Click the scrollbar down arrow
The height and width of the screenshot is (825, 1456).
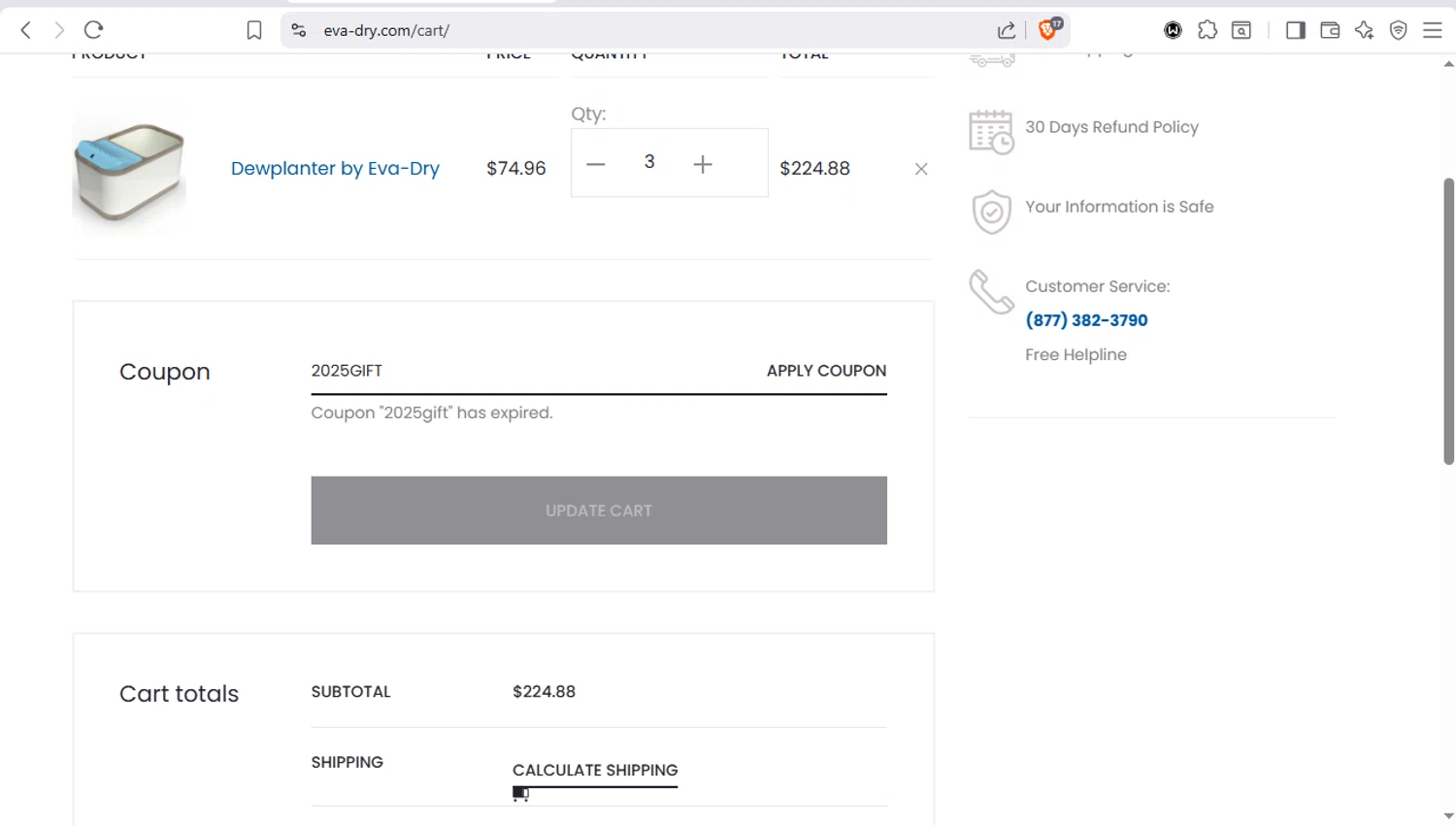pos(1448,816)
